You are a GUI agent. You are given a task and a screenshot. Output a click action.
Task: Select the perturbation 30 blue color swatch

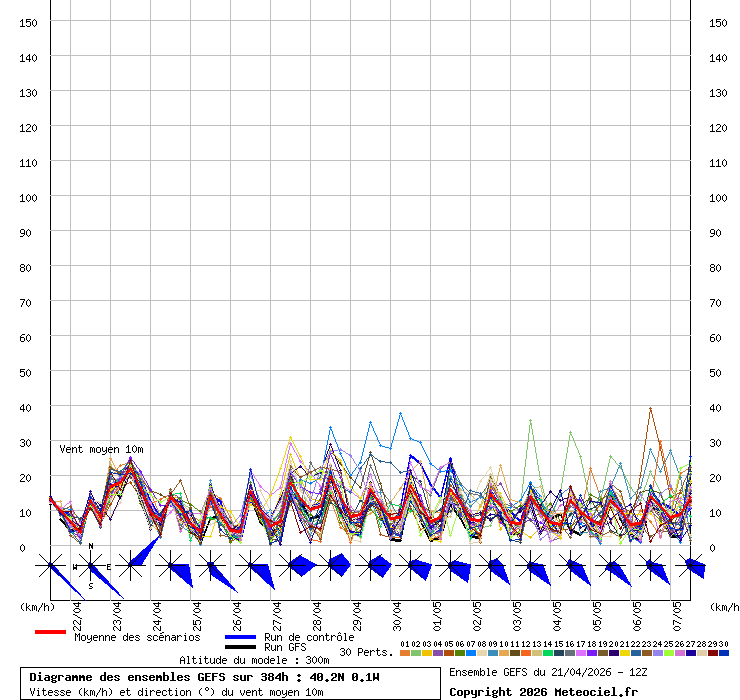(x=724, y=653)
